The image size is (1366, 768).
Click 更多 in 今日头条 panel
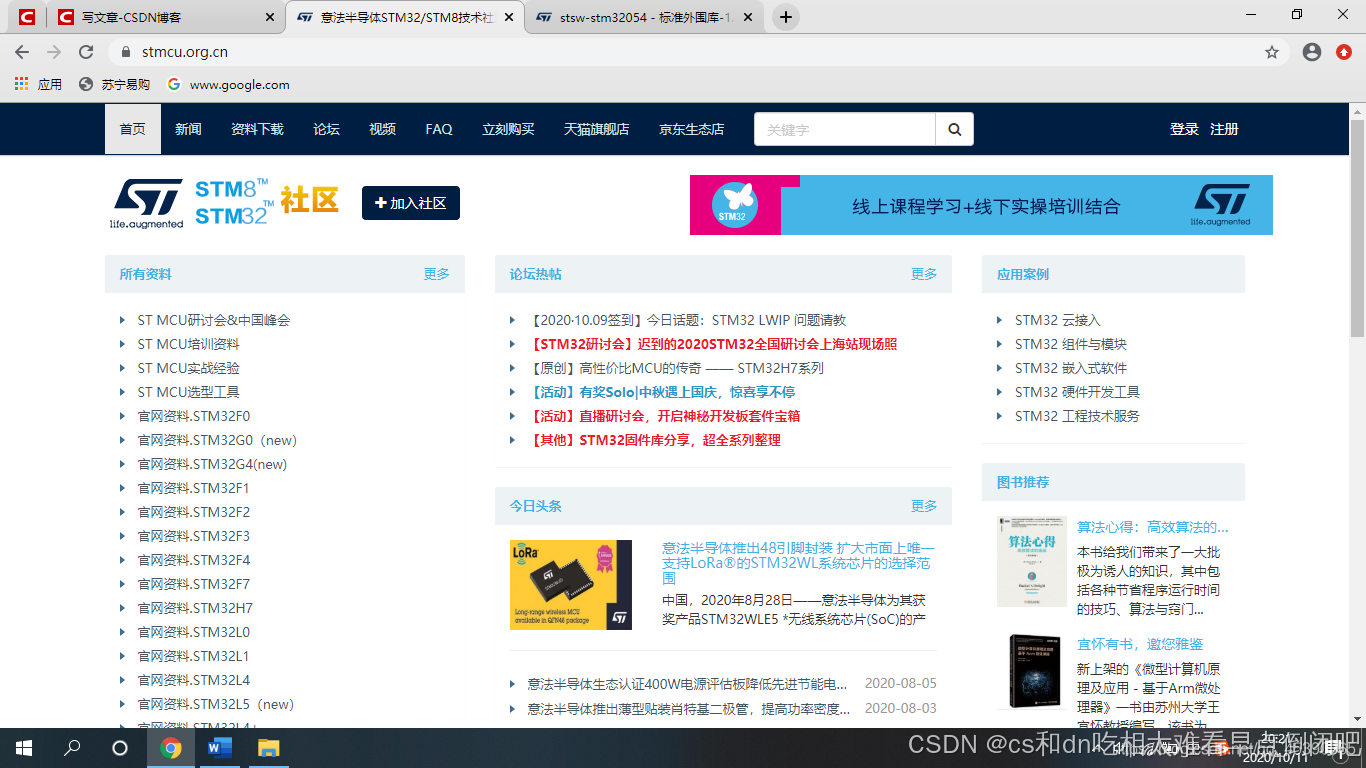pyautogui.click(x=924, y=506)
